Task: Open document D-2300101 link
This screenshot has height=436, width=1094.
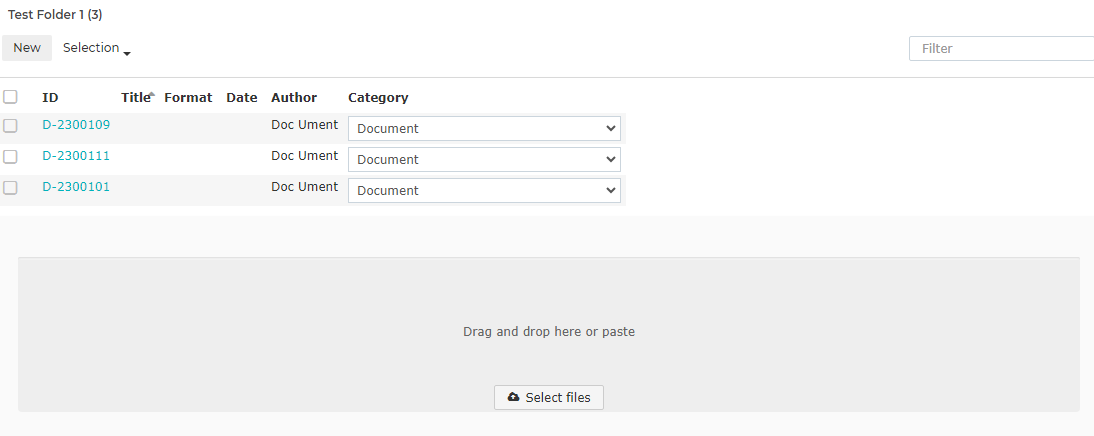Action: click(76, 186)
